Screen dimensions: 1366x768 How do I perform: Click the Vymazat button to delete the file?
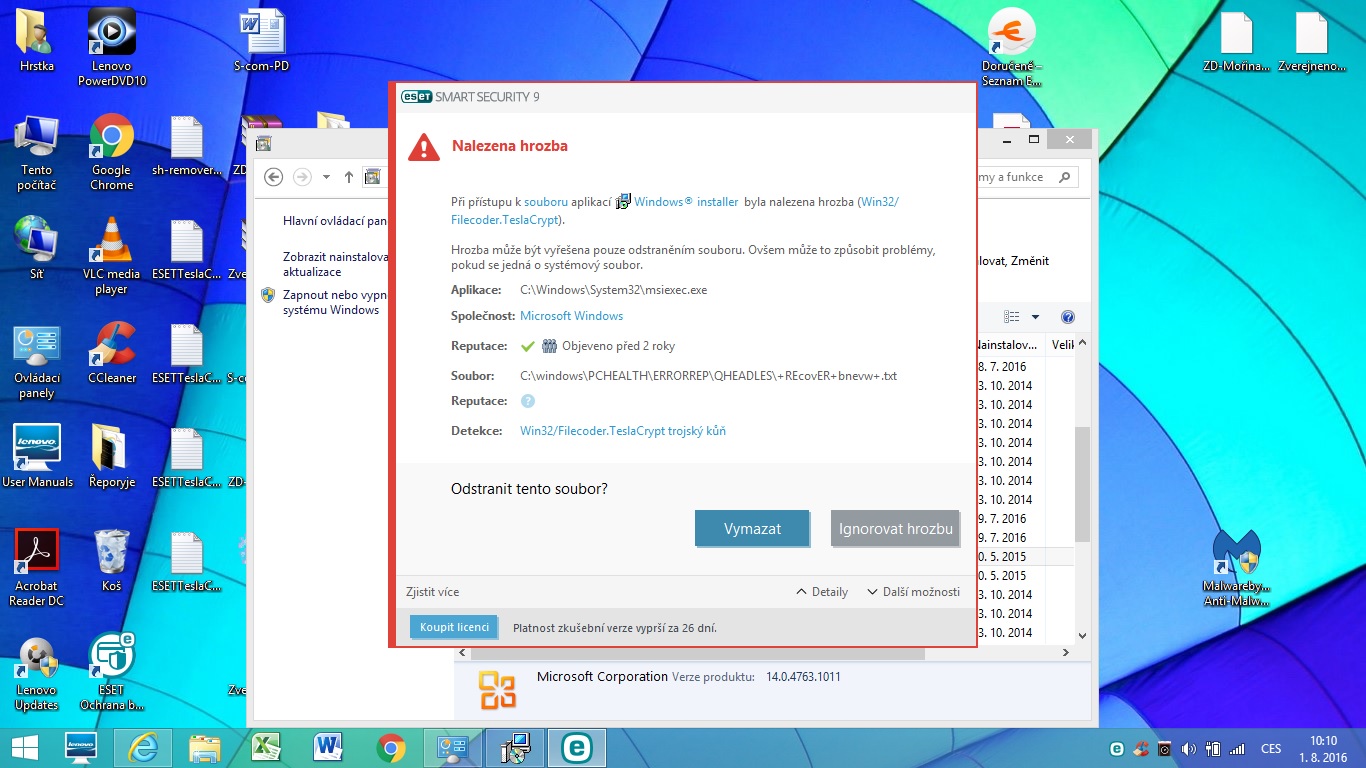pos(752,528)
